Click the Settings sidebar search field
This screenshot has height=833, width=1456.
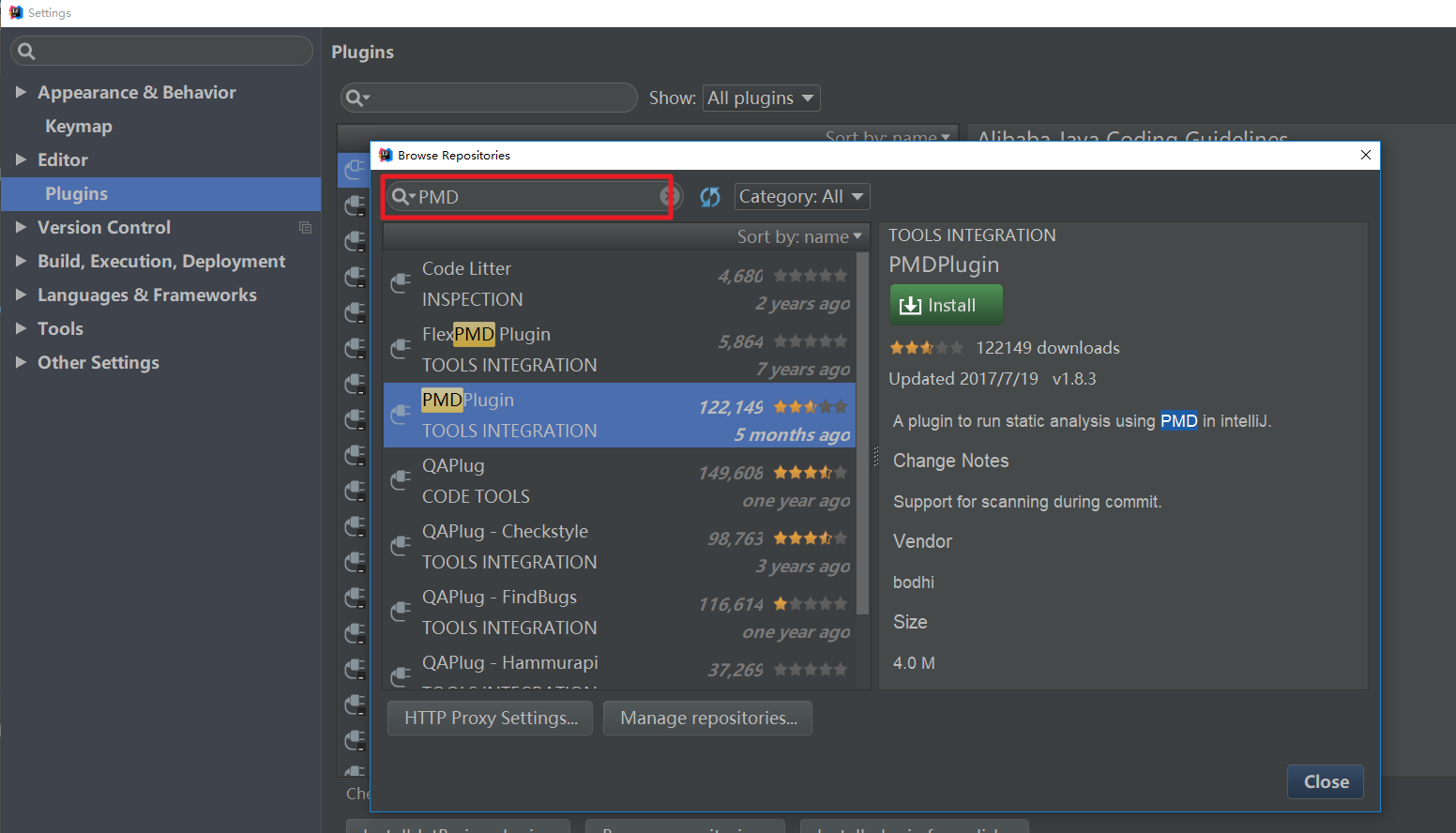161,51
